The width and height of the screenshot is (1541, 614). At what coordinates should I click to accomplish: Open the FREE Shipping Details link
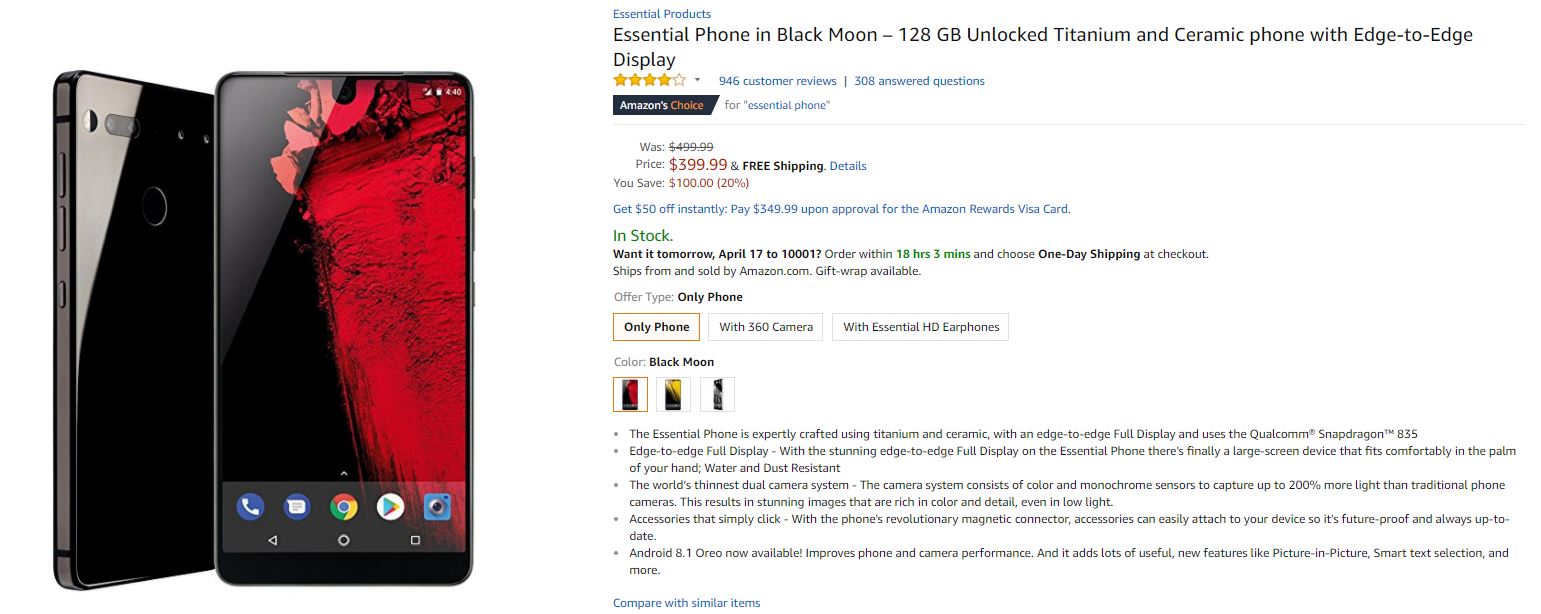(x=848, y=166)
